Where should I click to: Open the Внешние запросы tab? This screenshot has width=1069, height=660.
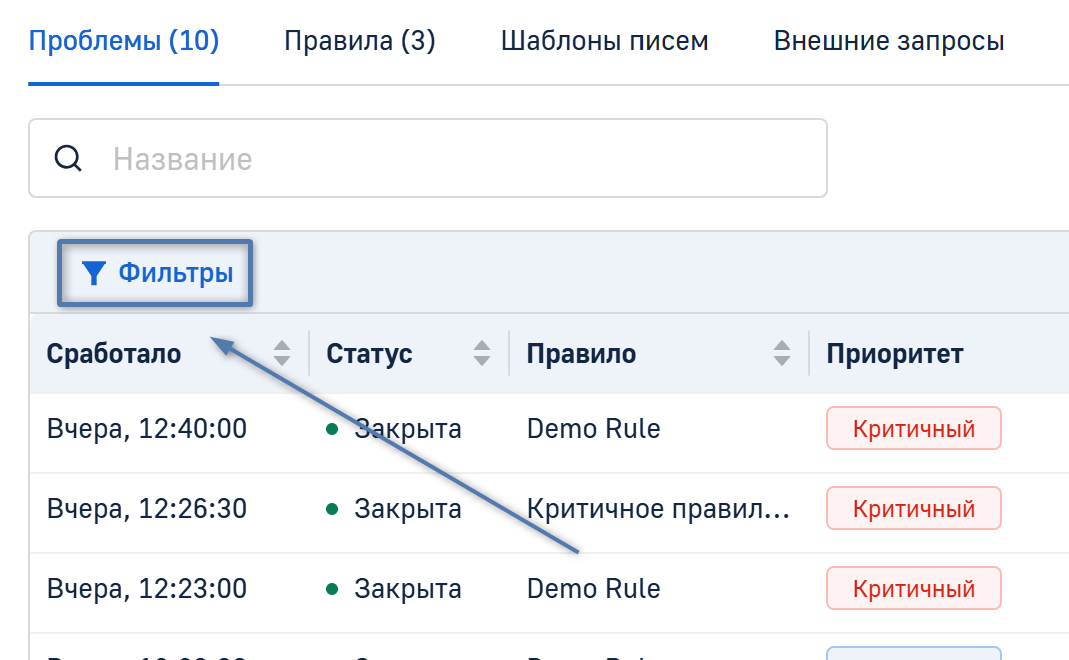click(889, 41)
